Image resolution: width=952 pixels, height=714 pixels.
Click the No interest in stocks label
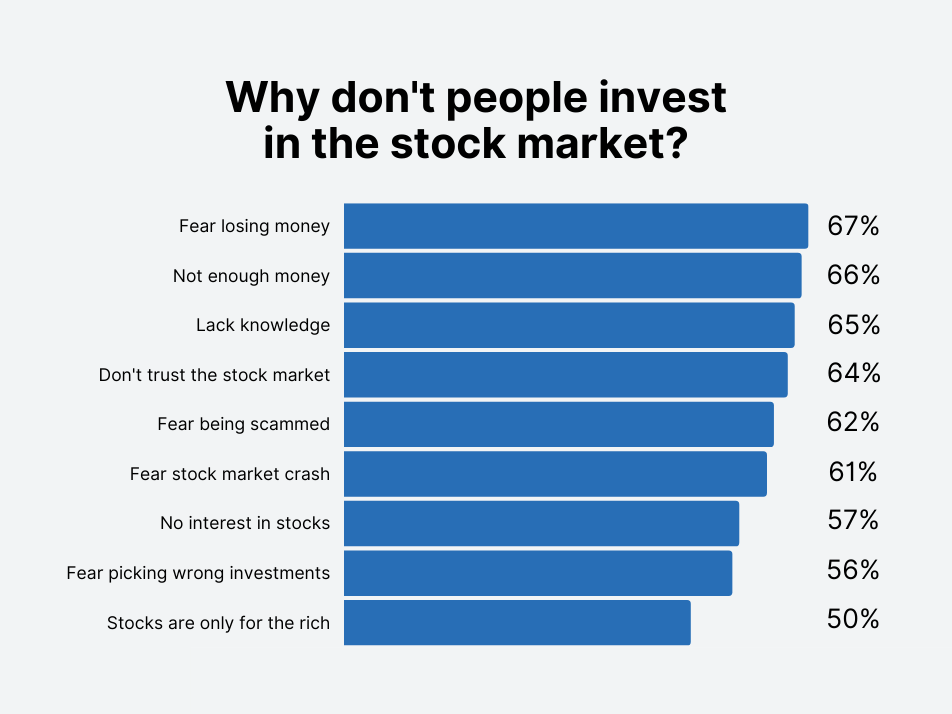click(x=245, y=523)
